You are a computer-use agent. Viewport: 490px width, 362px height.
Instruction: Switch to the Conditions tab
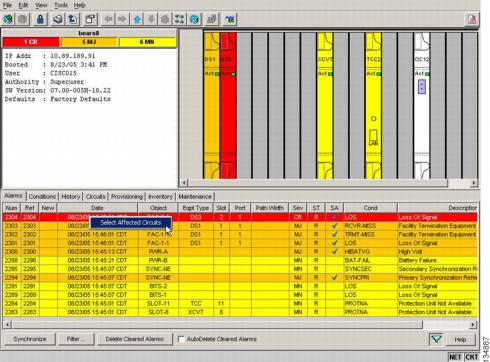point(42,197)
